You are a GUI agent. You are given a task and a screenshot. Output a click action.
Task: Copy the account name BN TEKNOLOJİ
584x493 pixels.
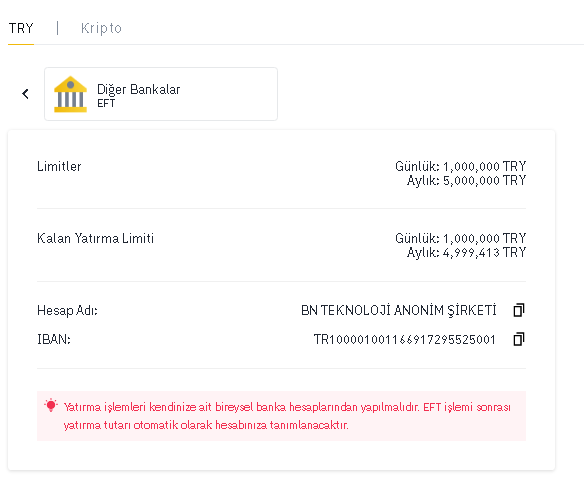point(519,310)
